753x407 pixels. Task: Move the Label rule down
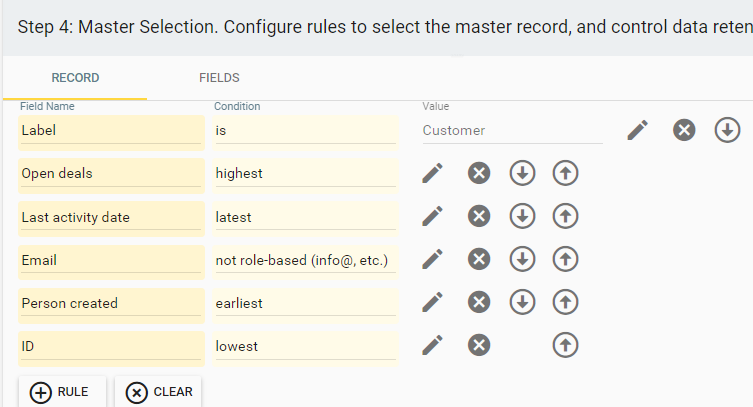click(727, 130)
